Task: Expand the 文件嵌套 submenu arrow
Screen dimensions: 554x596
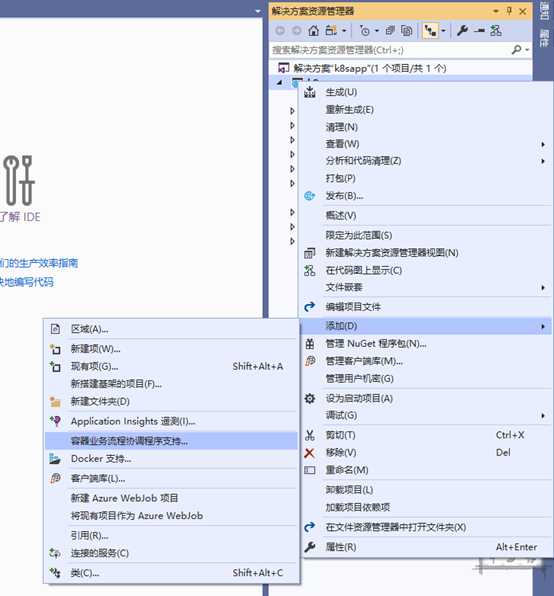Action: [543, 288]
